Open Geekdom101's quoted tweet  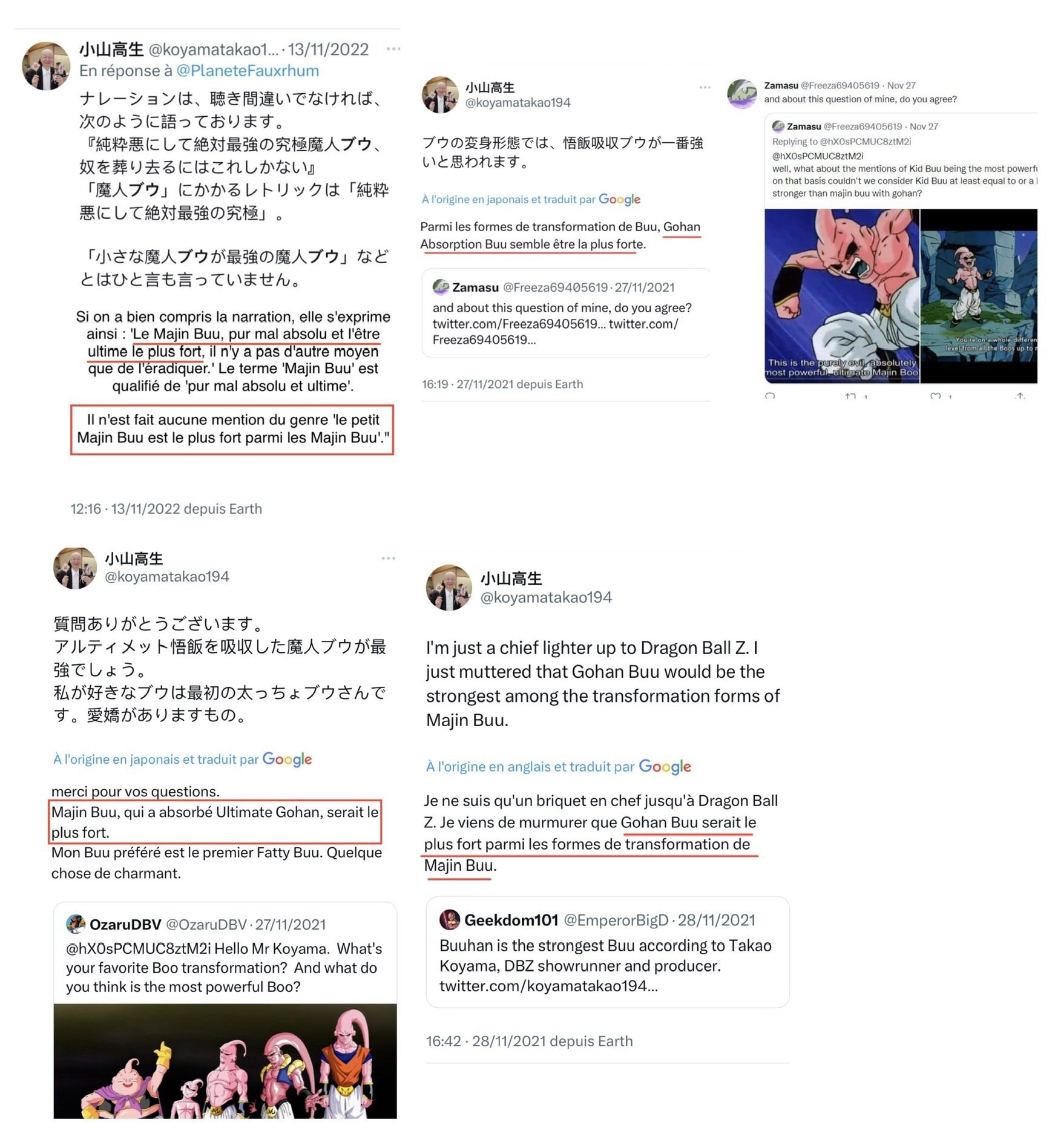(608, 952)
